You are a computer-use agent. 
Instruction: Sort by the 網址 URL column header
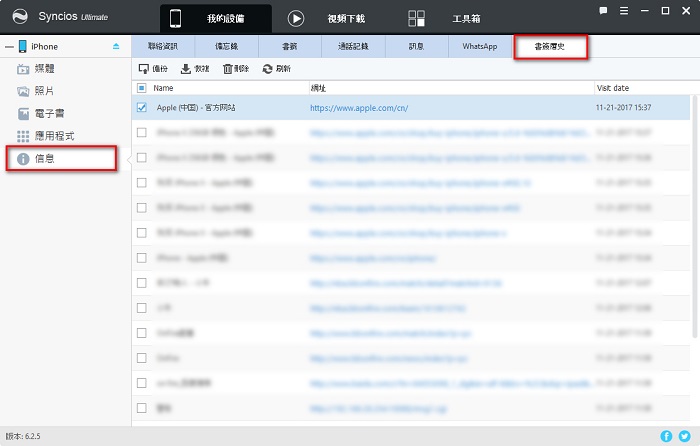pos(318,88)
